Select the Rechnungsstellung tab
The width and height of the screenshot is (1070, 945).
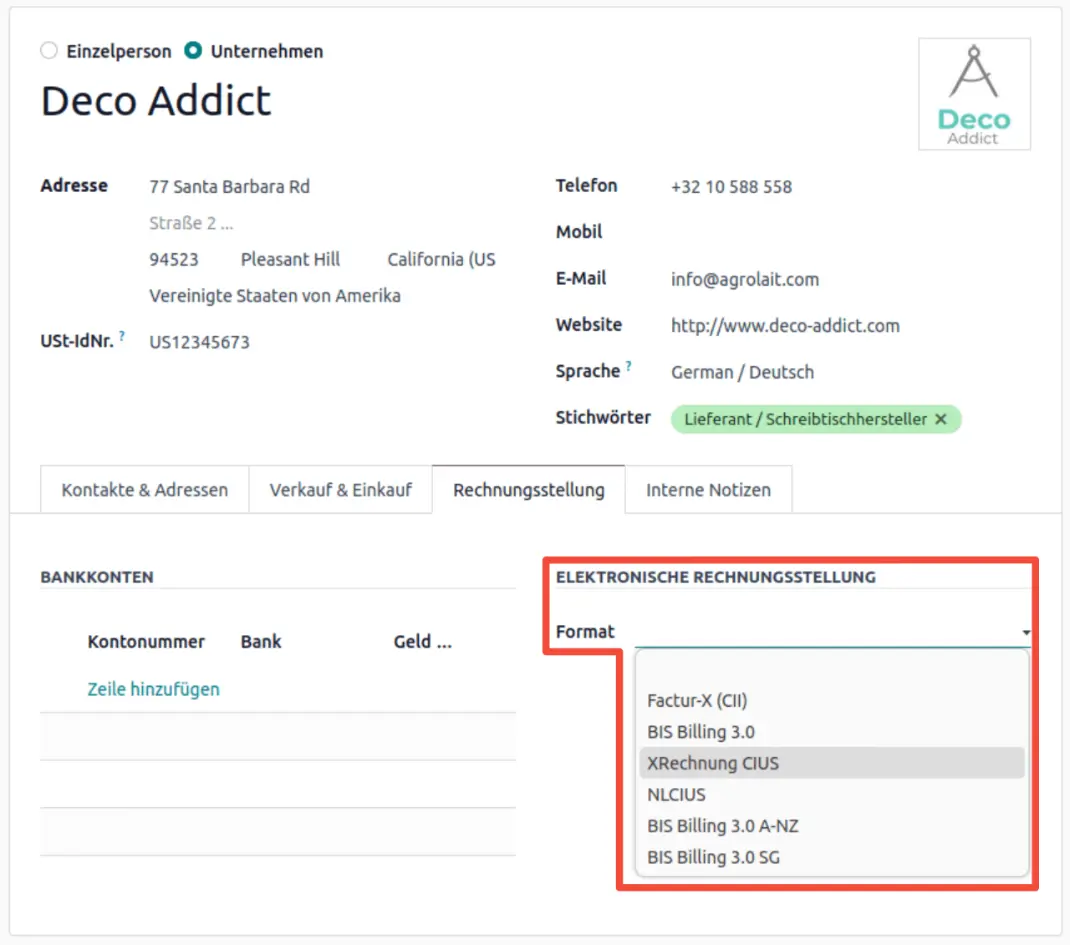tap(529, 490)
